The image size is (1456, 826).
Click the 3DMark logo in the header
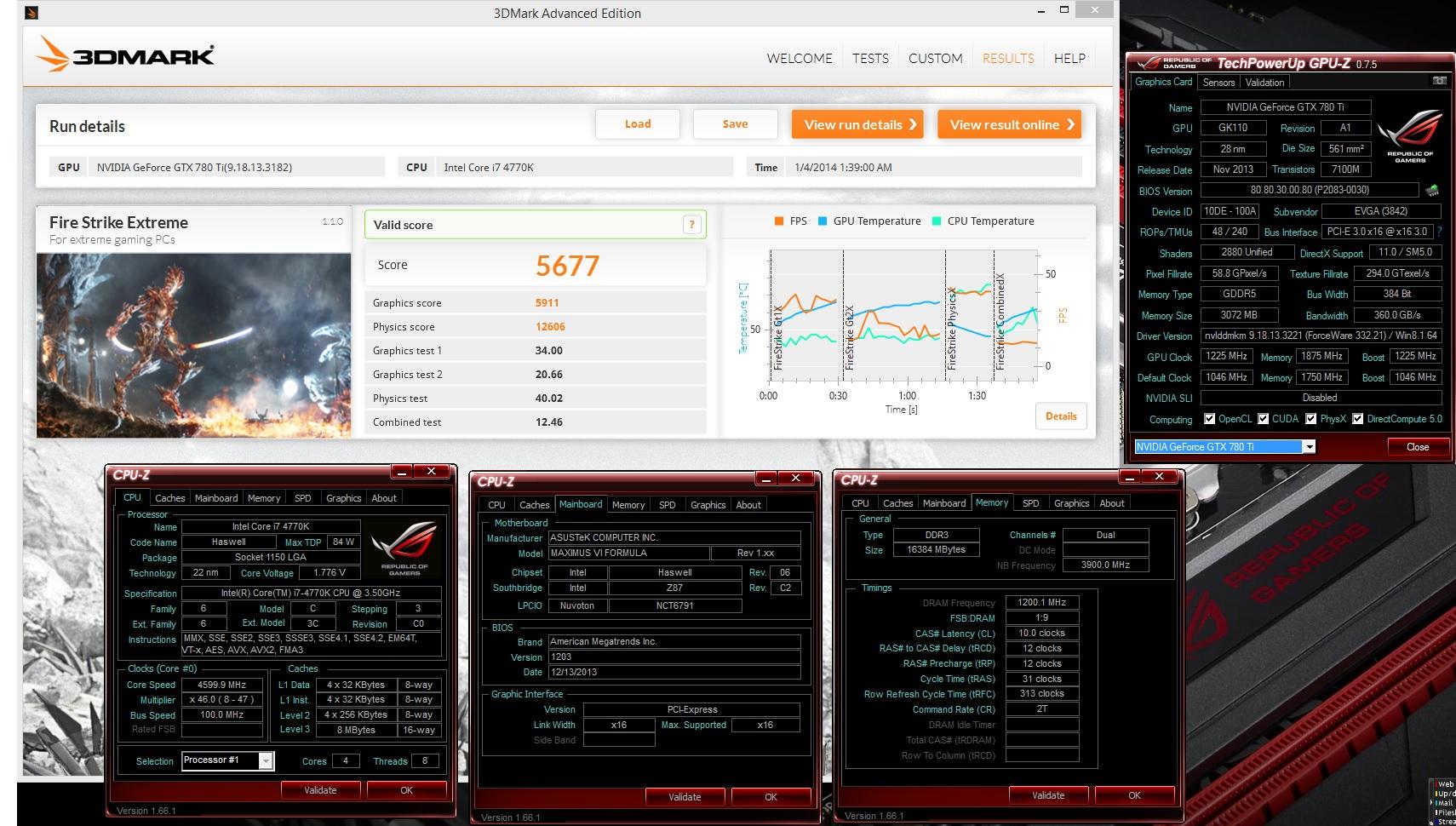pyautogui.click(x=124, y=55)
